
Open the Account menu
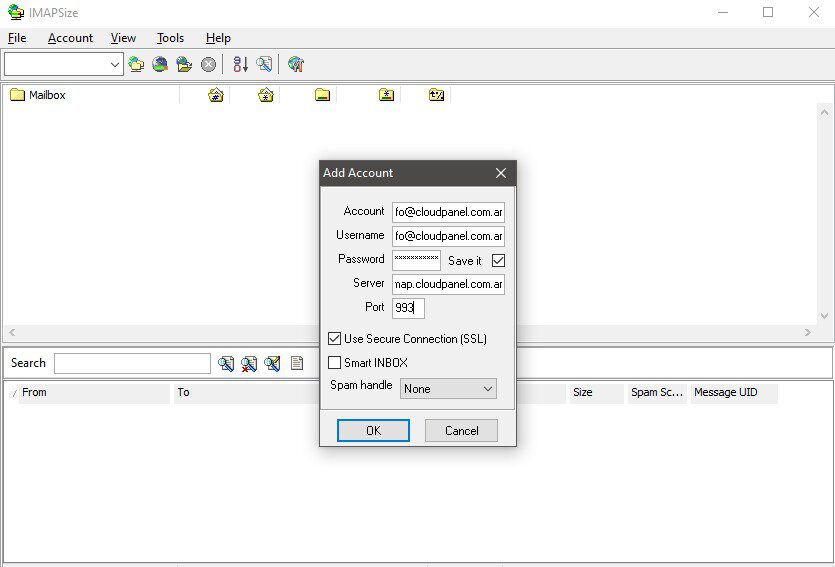coord(70,38)
